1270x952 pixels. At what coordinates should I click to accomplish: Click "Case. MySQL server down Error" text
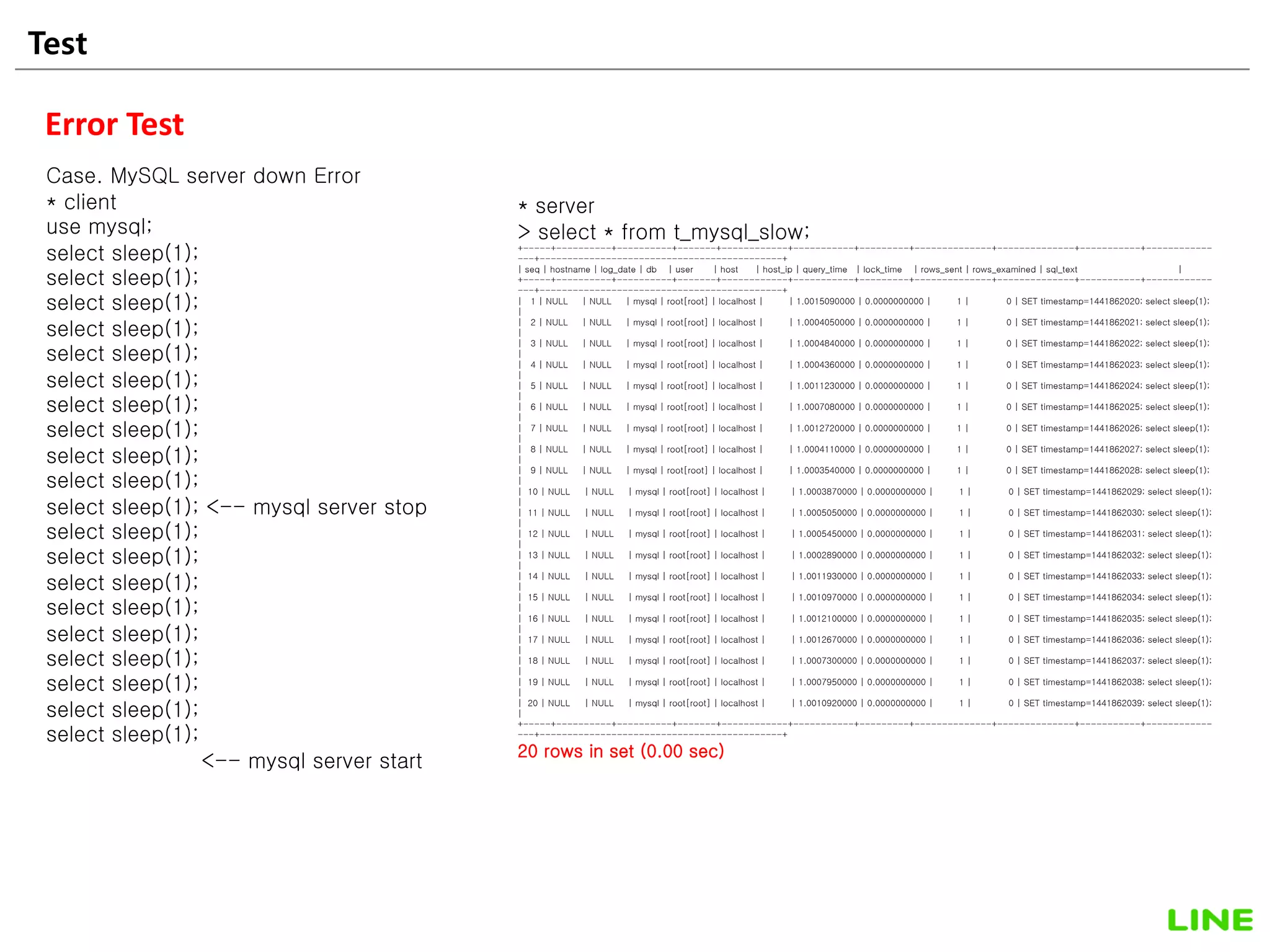[x=203, y=176]
